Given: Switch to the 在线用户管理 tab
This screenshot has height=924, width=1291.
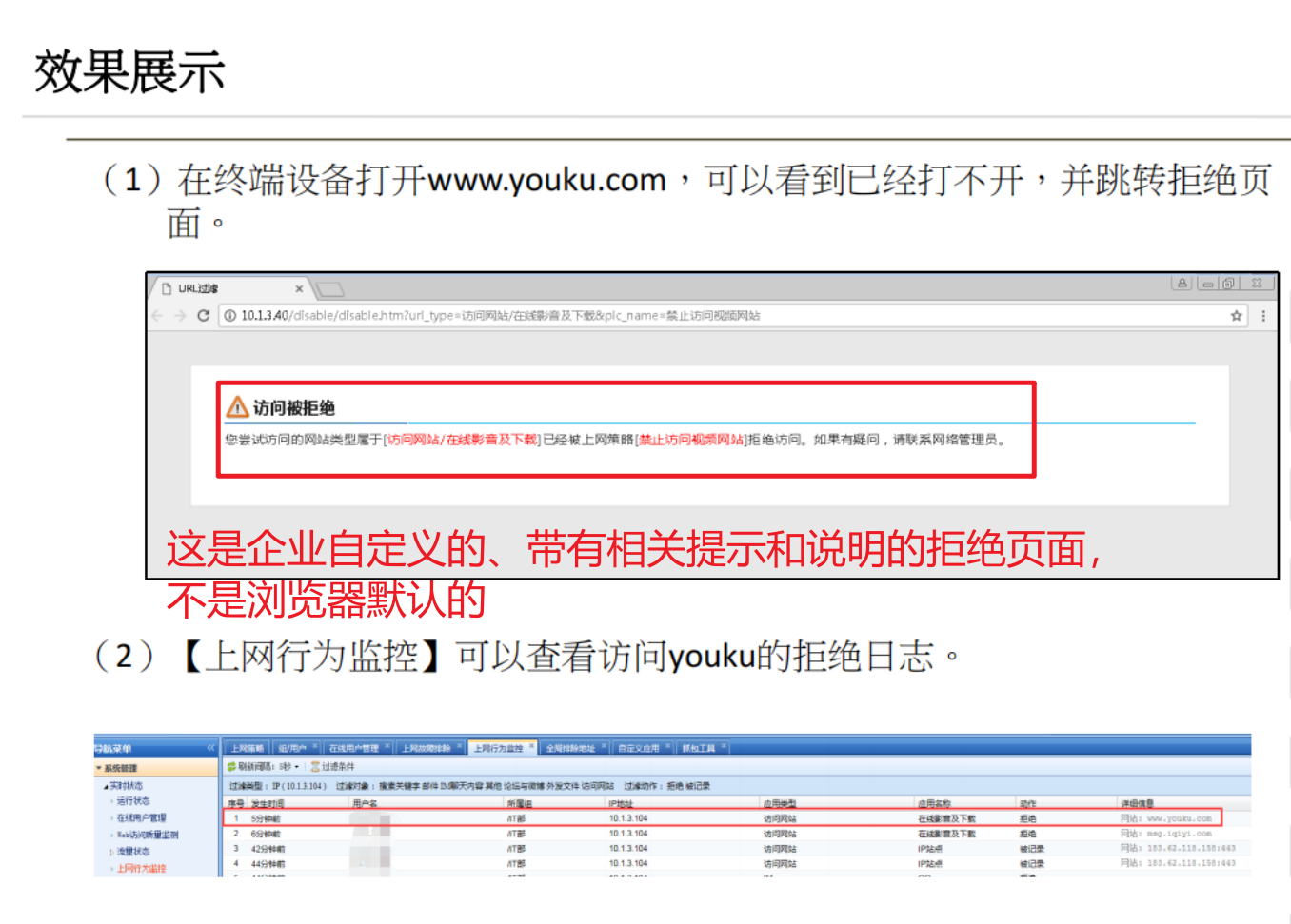Looking at the screenshot, I should 358,748.
